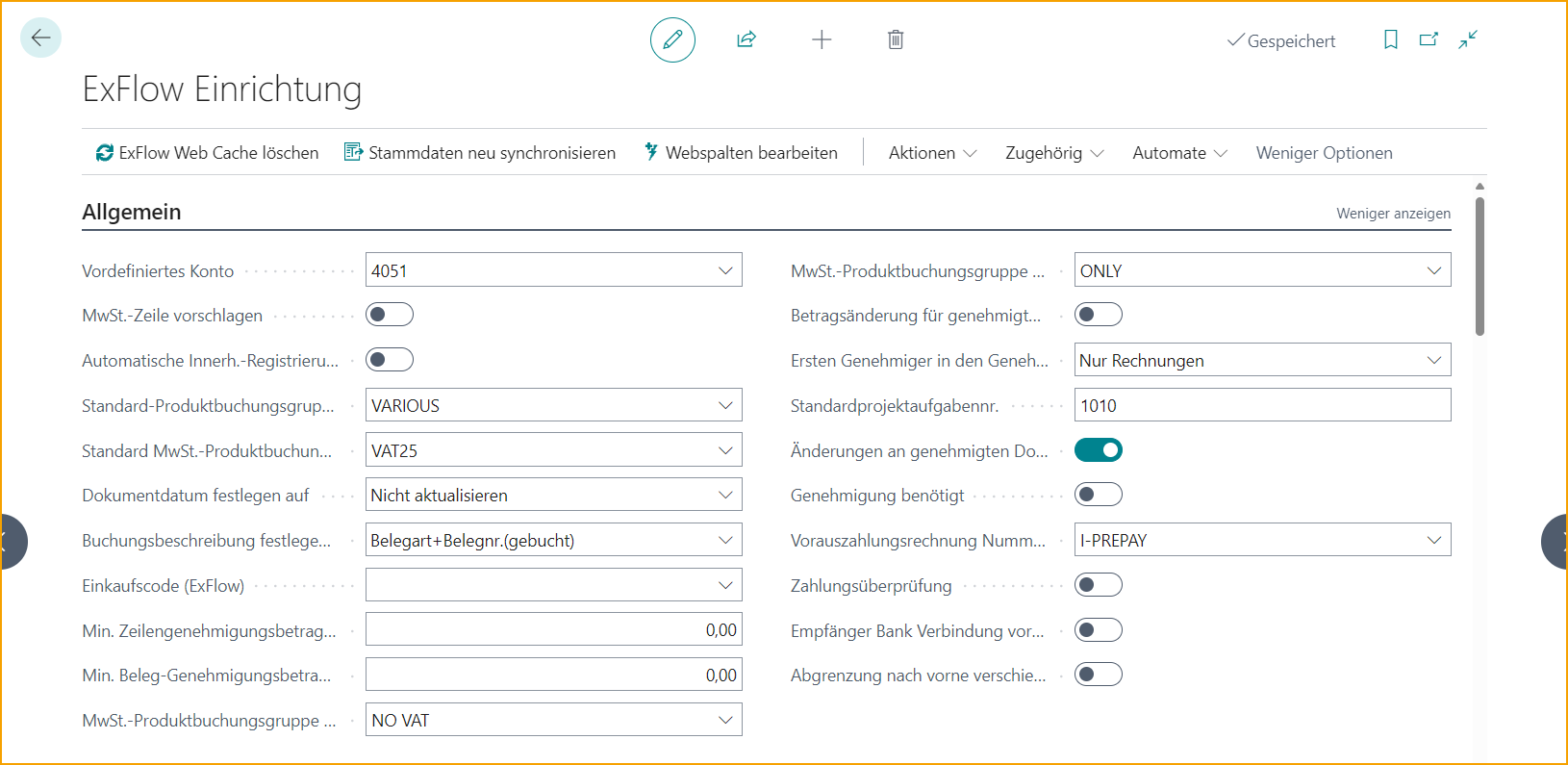Open page in new window icon
Viewport: 1568px width, 765px height.
[1429, 39]
